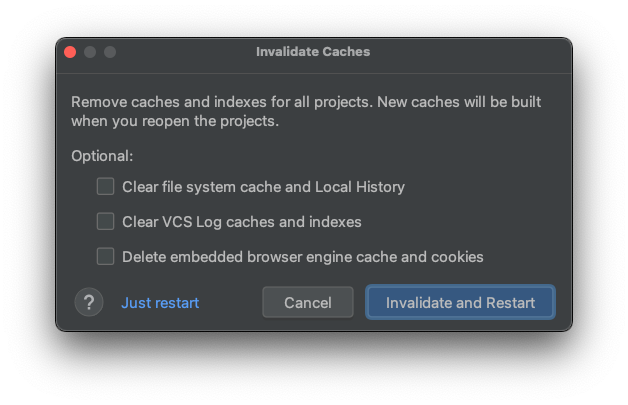Screen dimensions: 628x405
Task: Click the 'Clear file system cache and Local History' label
Action: [263, 187]
